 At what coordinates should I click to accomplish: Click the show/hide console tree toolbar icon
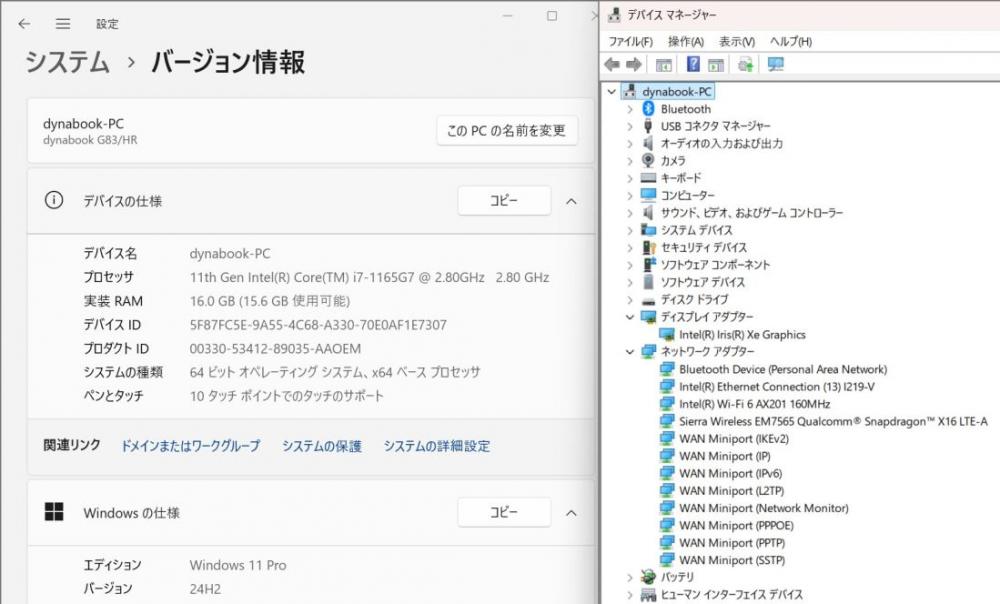tap(664, 64)
